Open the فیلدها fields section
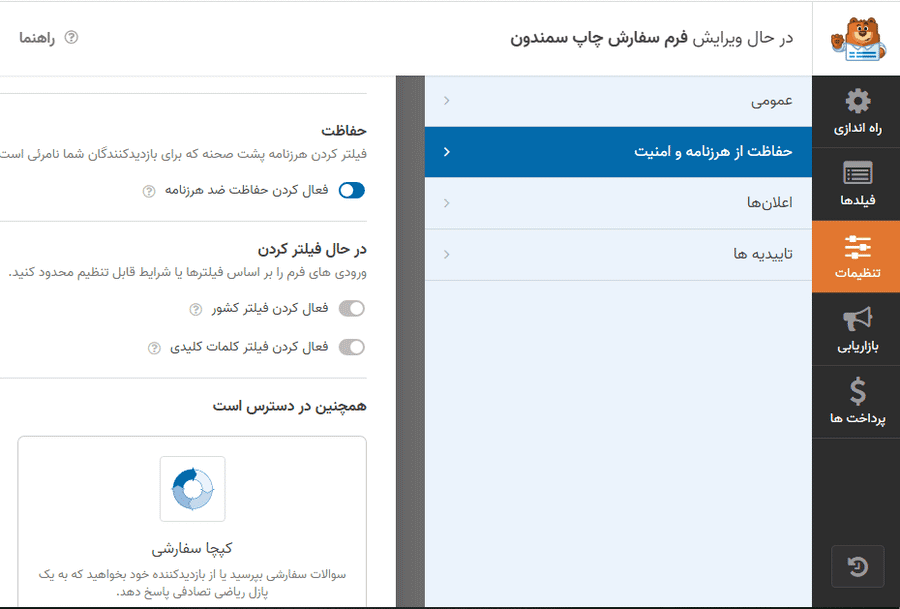This screenshot has height=609, width=900. click(x=856, y=184)
